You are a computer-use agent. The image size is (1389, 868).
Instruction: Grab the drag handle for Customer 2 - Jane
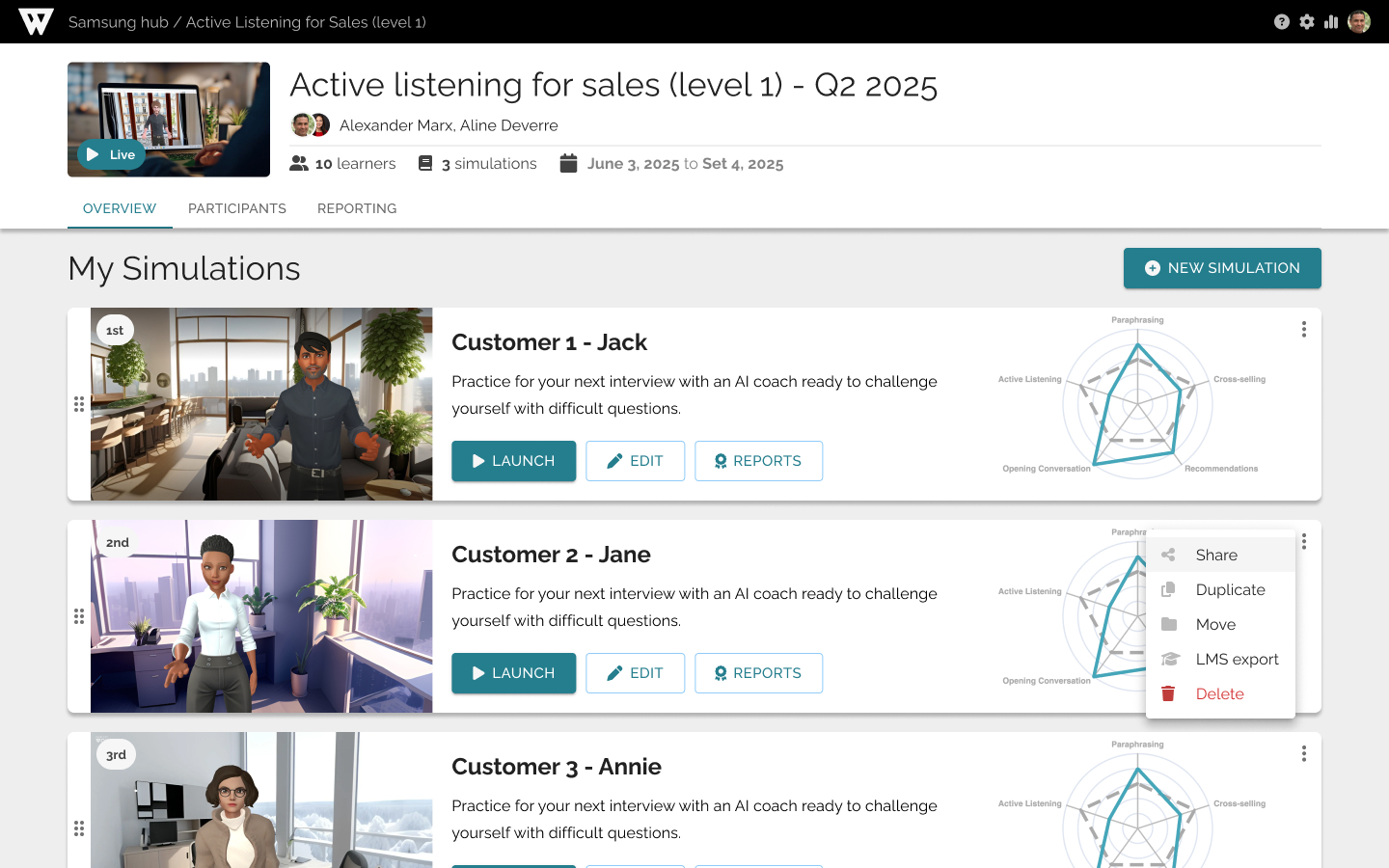79,616
